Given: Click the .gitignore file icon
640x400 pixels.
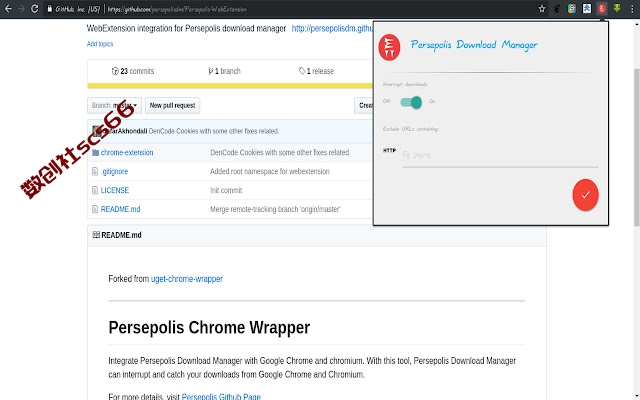Looking at the screenshot, I should pos(95,171).
